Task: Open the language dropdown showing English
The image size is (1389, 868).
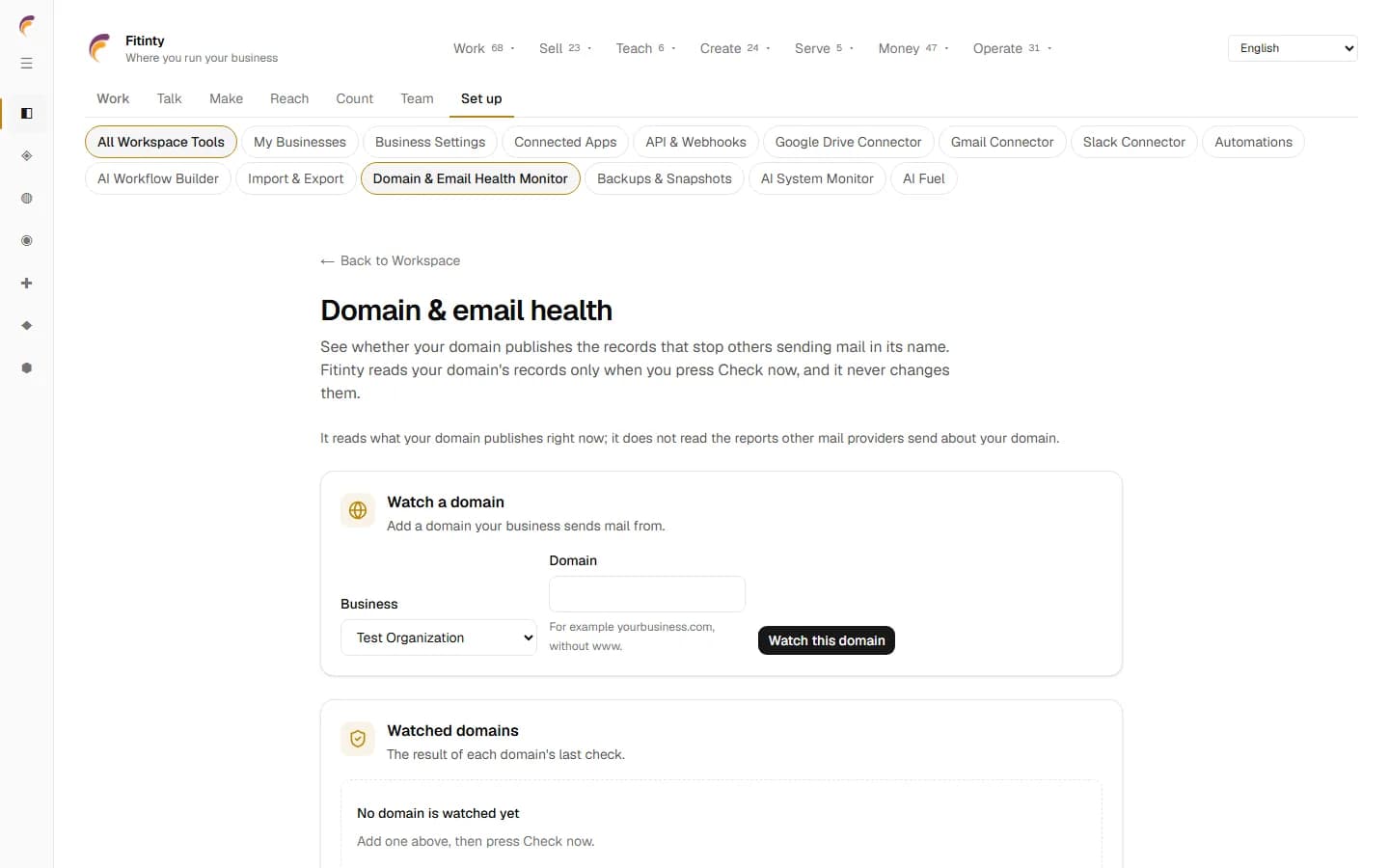Action: point(1293,48)
